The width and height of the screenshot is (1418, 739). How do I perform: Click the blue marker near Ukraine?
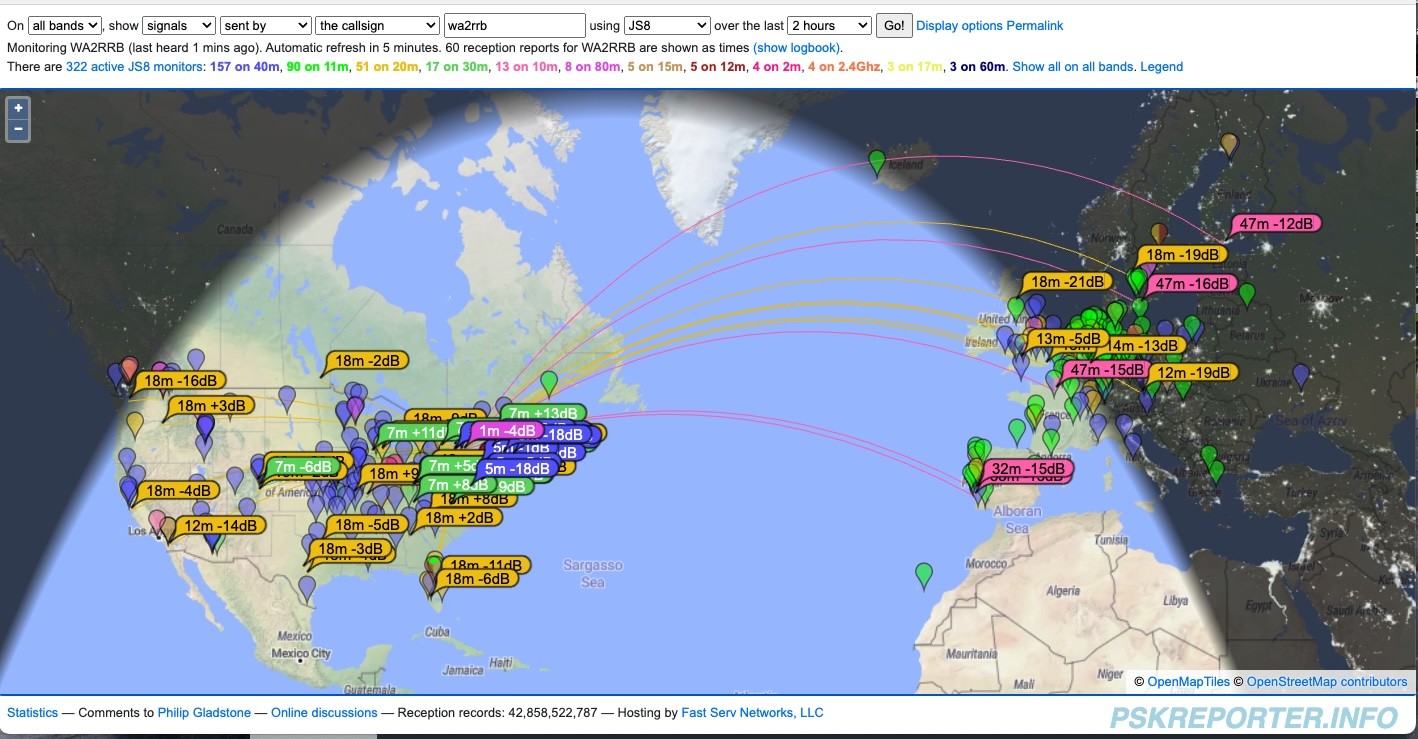pos(1300,375)
